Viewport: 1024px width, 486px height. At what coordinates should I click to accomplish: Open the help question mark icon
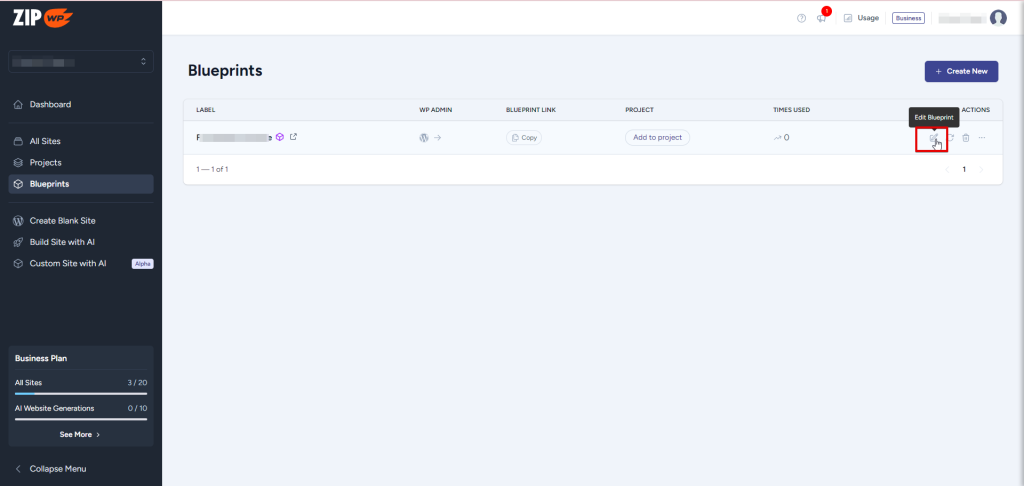pyautogui.click(x=801, y=18)
